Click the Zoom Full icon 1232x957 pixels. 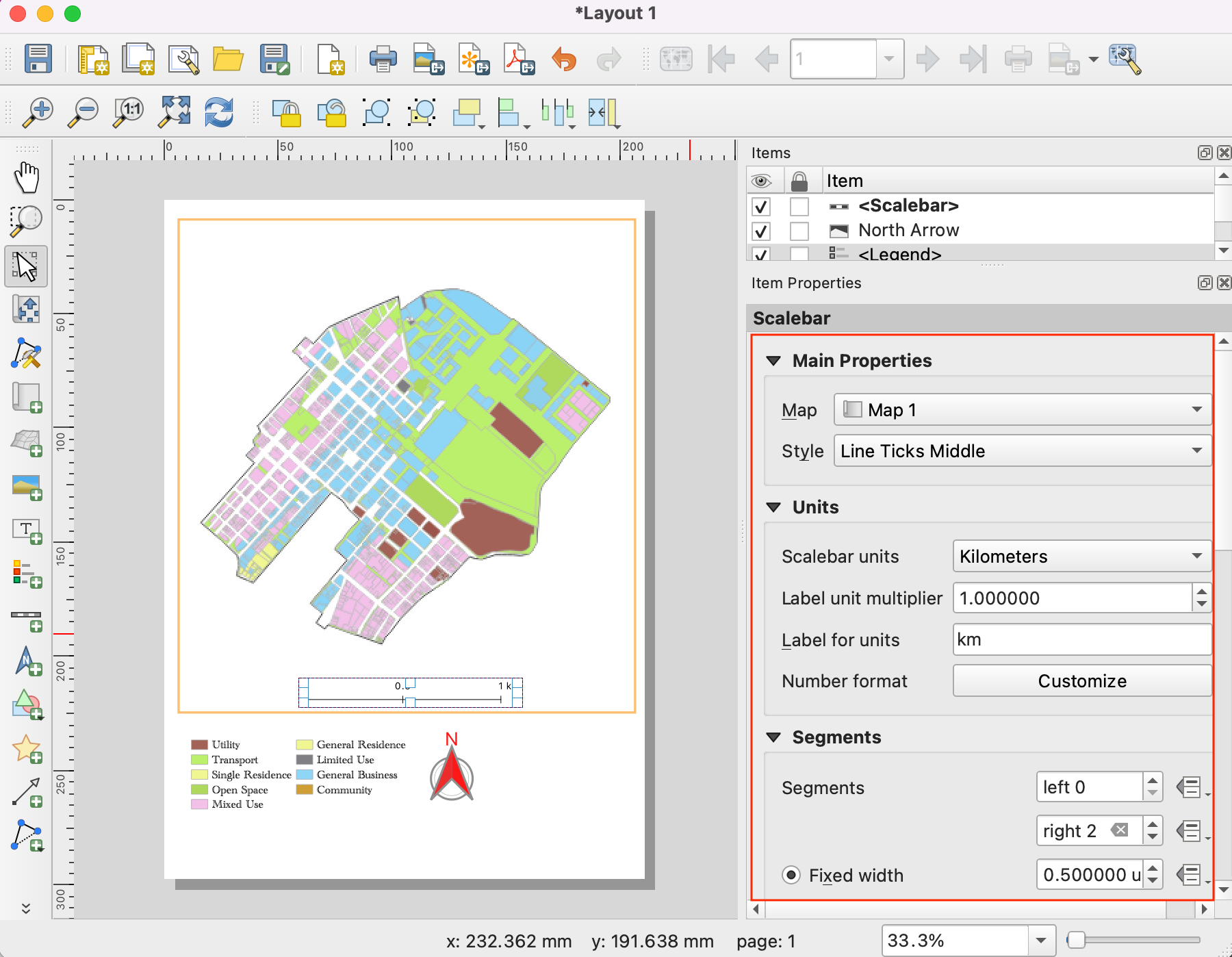pyautogui.click(x=175, y=112)
